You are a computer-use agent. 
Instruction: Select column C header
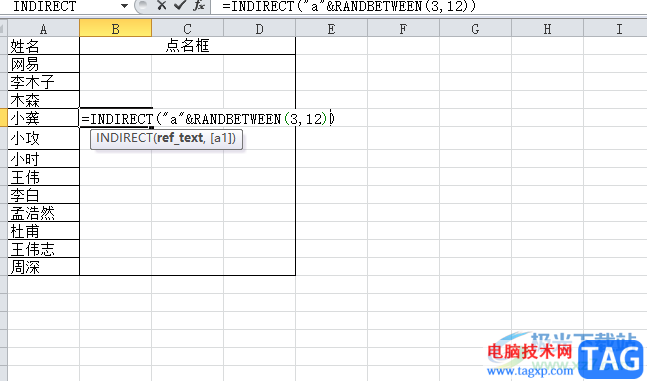coord(187,29)
